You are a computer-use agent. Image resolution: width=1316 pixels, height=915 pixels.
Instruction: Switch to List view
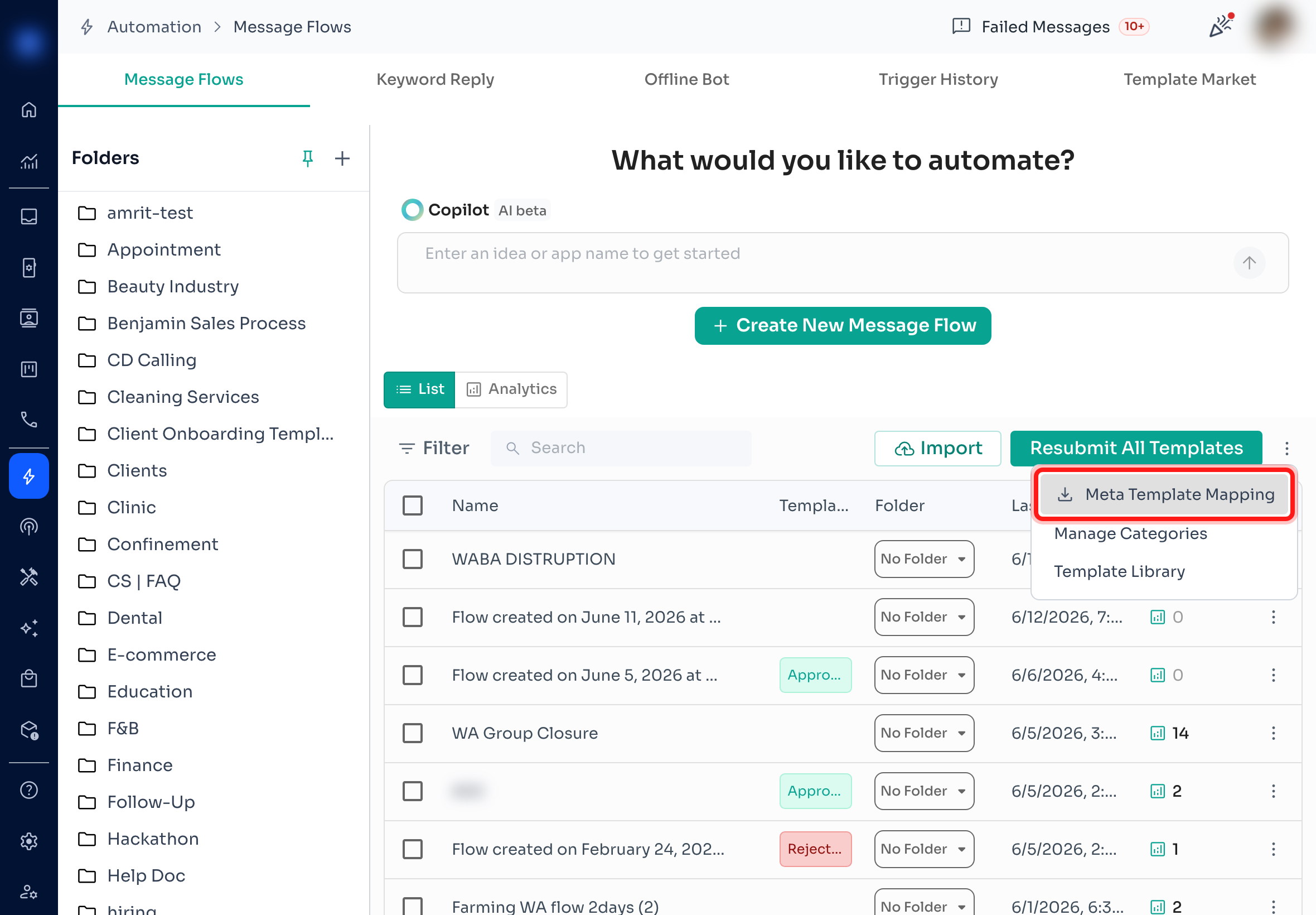[419, 390]
